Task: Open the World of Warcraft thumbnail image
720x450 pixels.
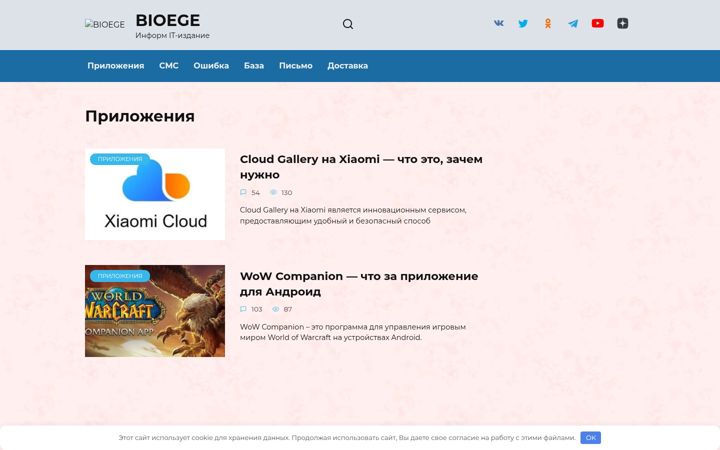Action: (155, 311)
